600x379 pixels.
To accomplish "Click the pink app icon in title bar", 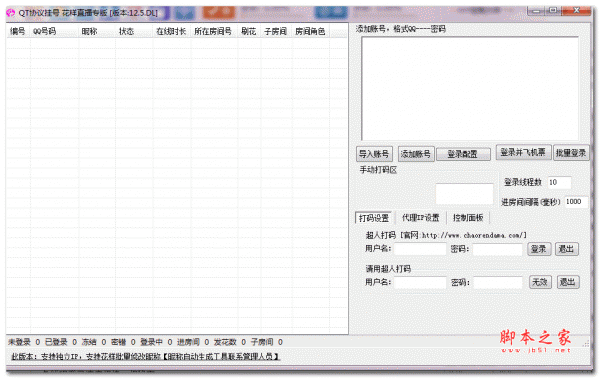I will (11, 13).
